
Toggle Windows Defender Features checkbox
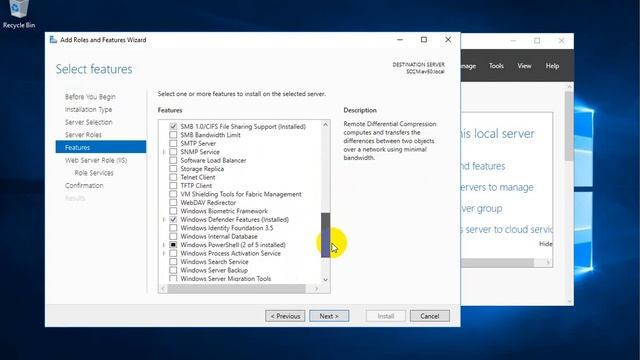pyautogui.click(x=173, y=220)
